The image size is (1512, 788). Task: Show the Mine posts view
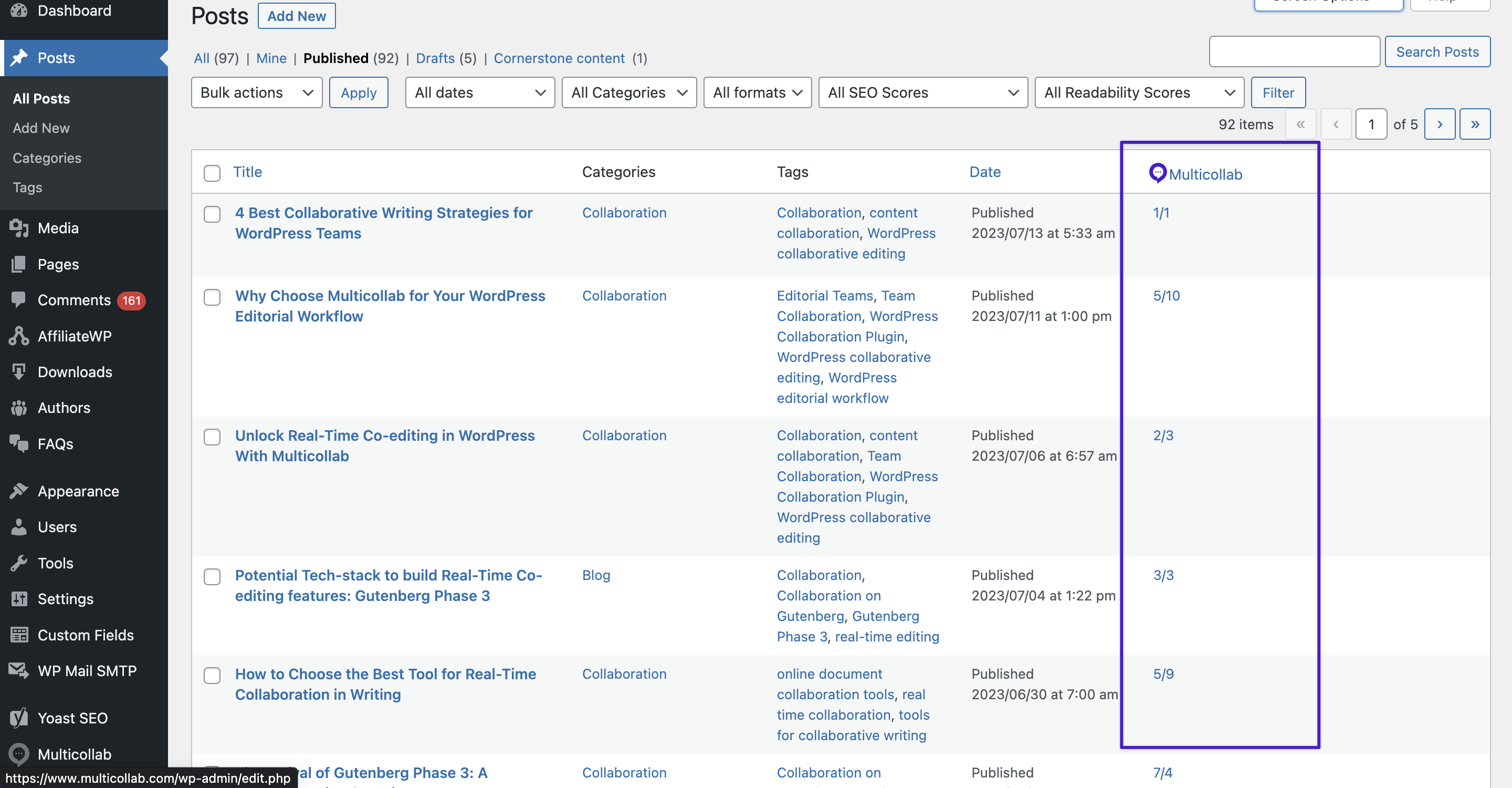(x=271, y=58)
